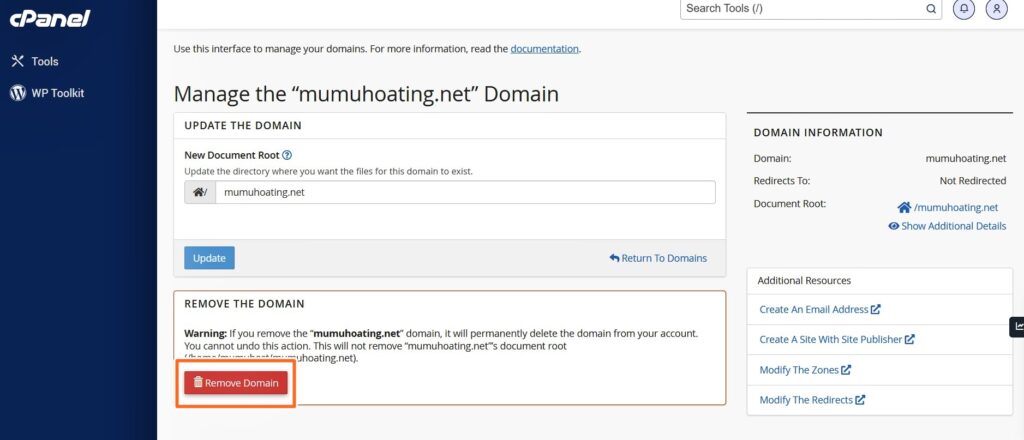The width and height of the screenshot is (1024, 440).
Task: Open the documentation link
Action: tap(544, 48)
